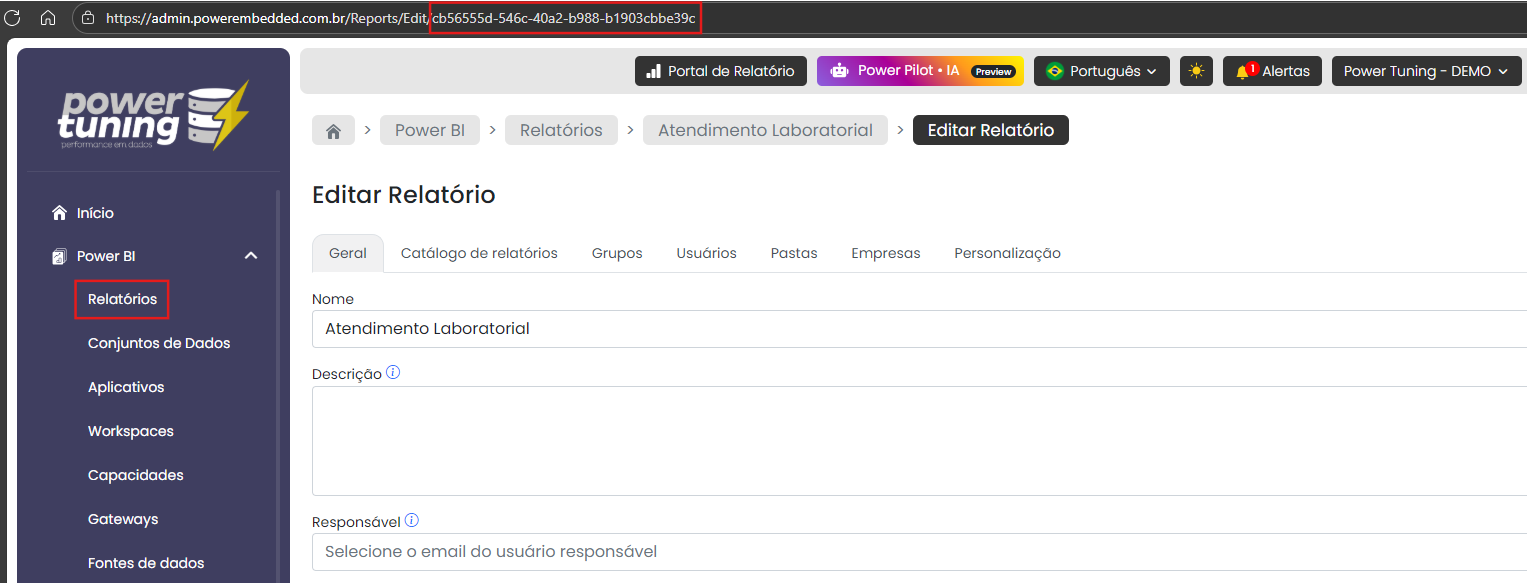The width and height of the screenshot is (1527, 583).
Task: Click the Descrição info icon
Action: click(393, 373)
